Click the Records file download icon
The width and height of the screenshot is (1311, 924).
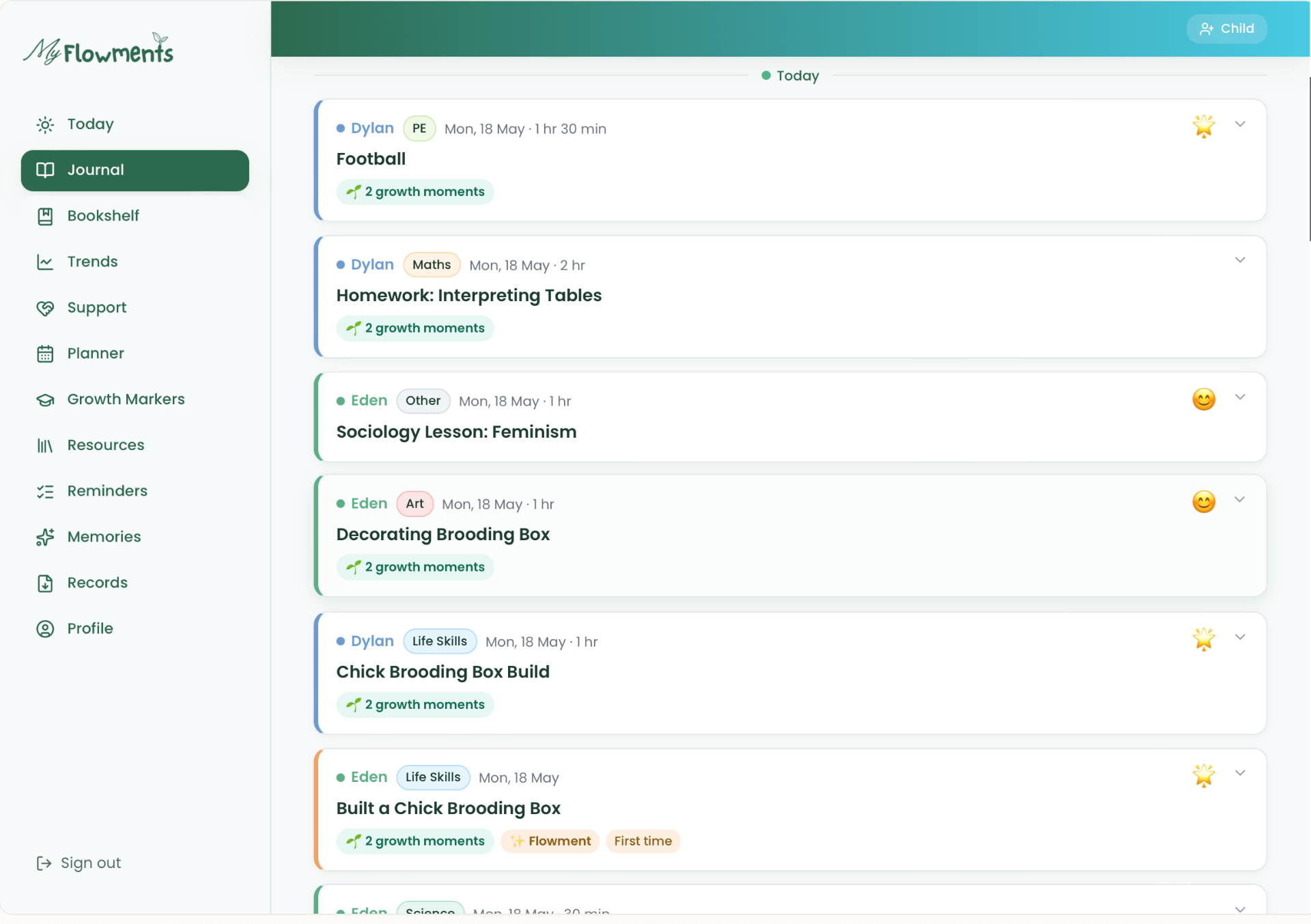pos(45,583)
